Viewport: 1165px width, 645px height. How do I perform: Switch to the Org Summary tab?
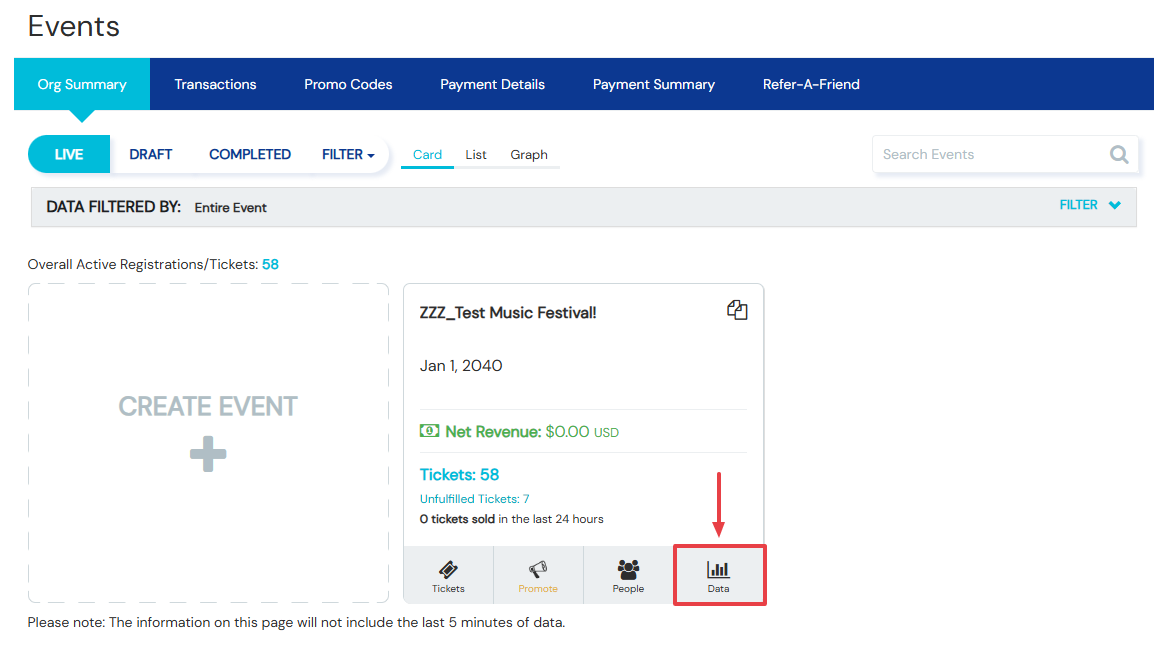(82, 84)
